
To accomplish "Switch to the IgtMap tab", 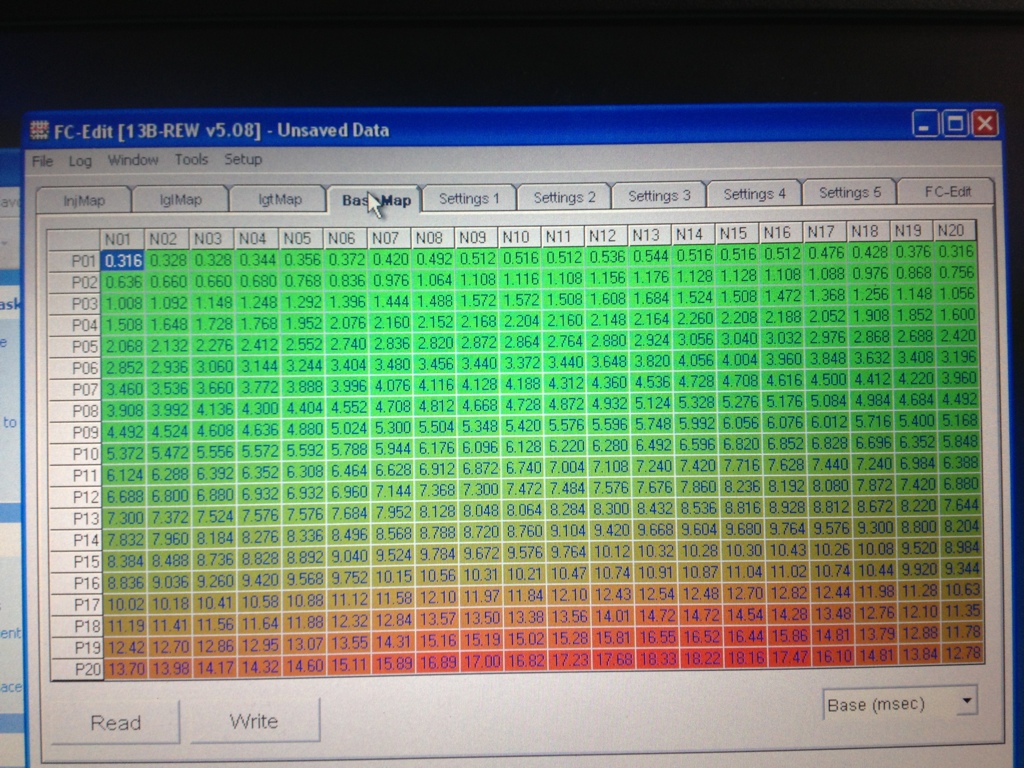I will (280, 199).
